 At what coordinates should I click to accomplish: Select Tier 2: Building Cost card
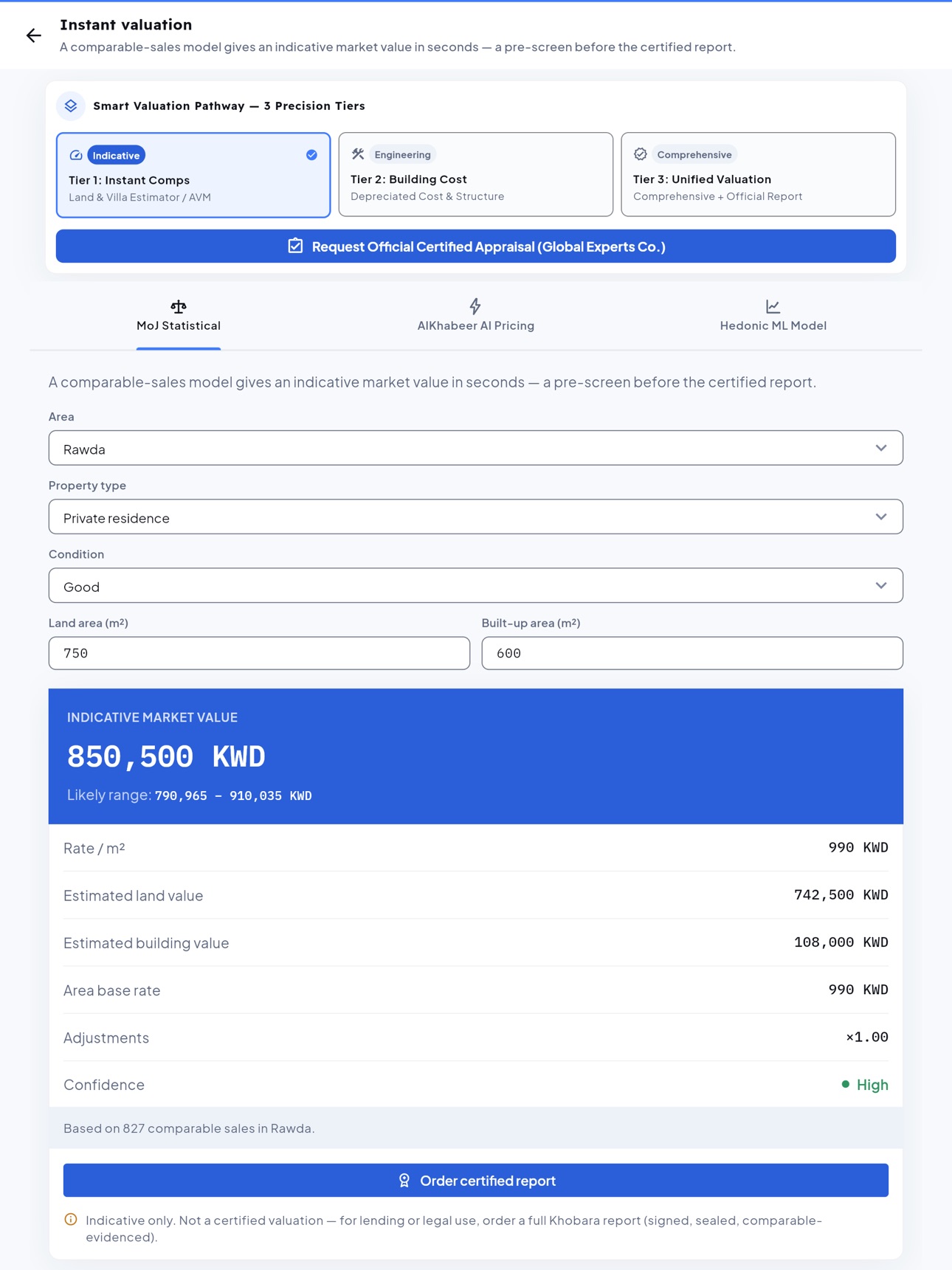pyautogui.click(x=476, y=174)
